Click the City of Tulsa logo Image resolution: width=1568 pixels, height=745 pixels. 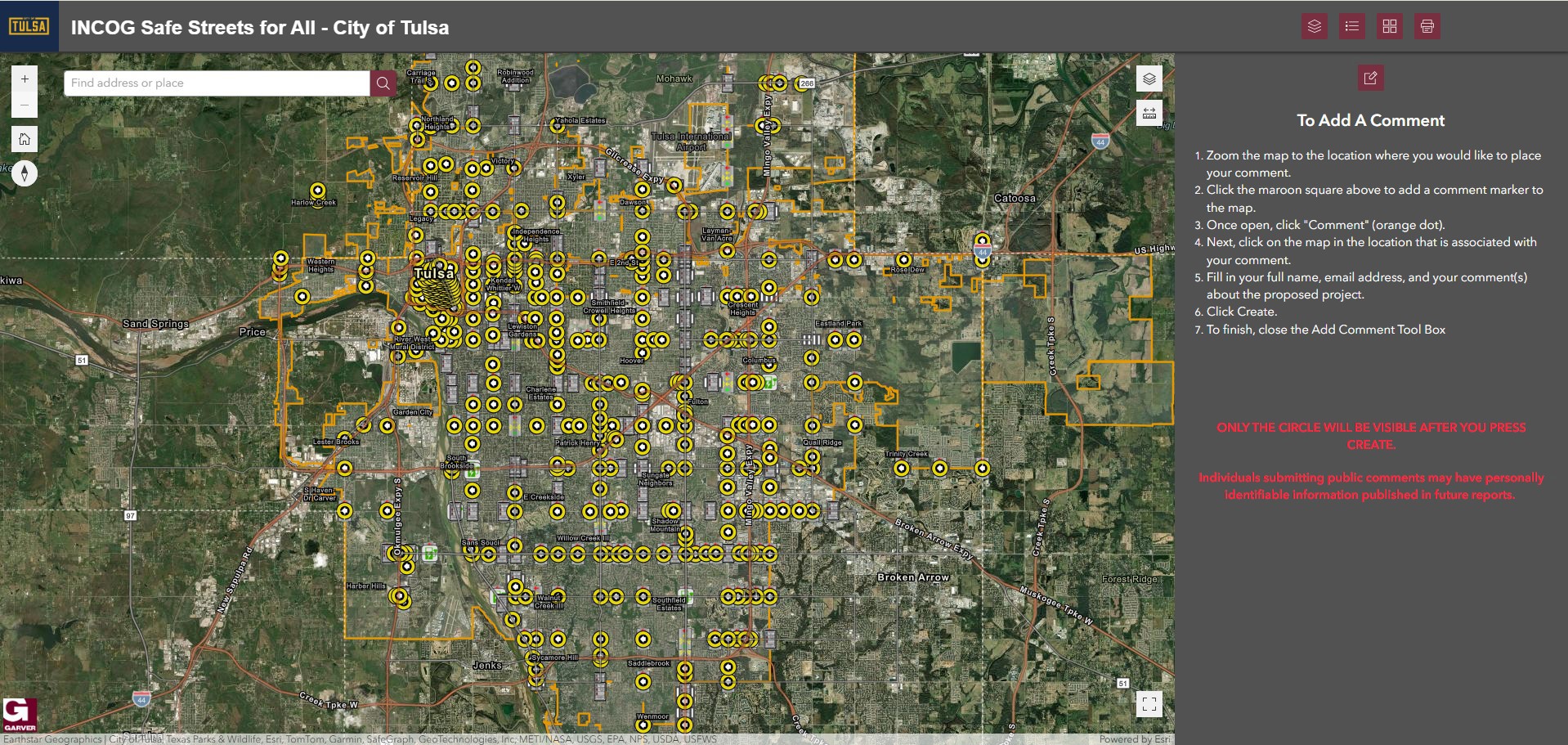click(x=29, y=26)
